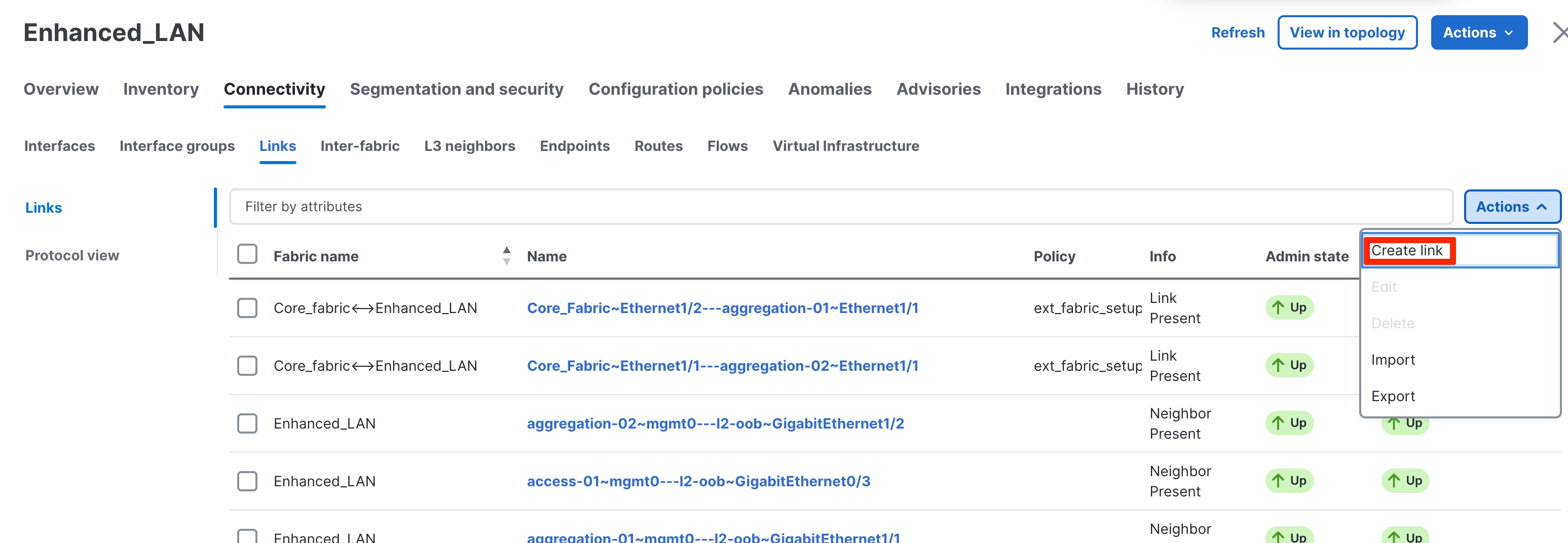The height and width of the screenshot is (543, 1568).
Task: Choose Create link from Actions menu
Action: tap(1406, 251)
